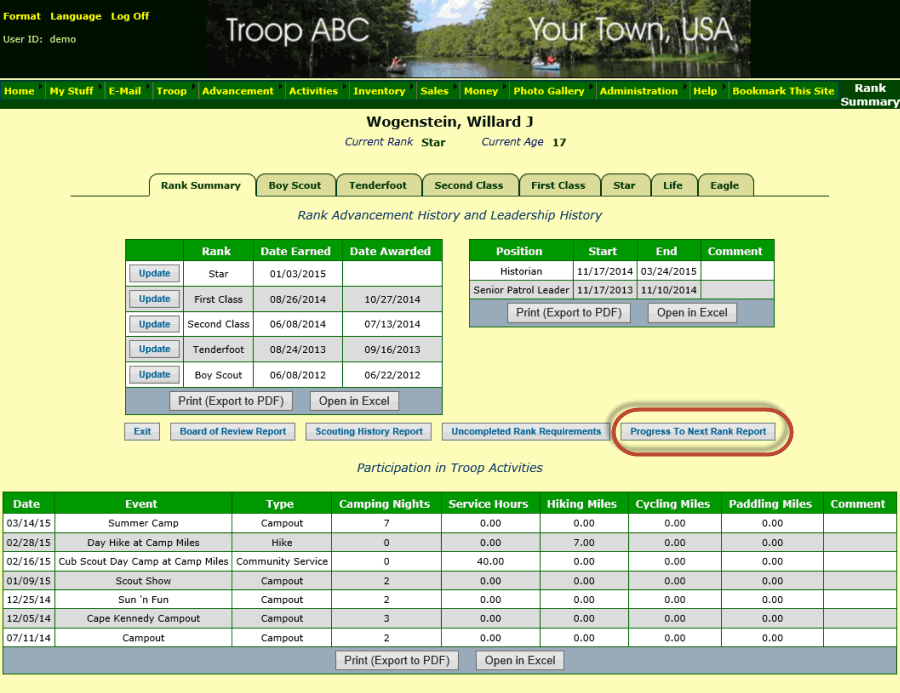Click the Camping Nights column header
Image resolution: width=900 pixels, height=693 pixels.
(x=384, y=504)
